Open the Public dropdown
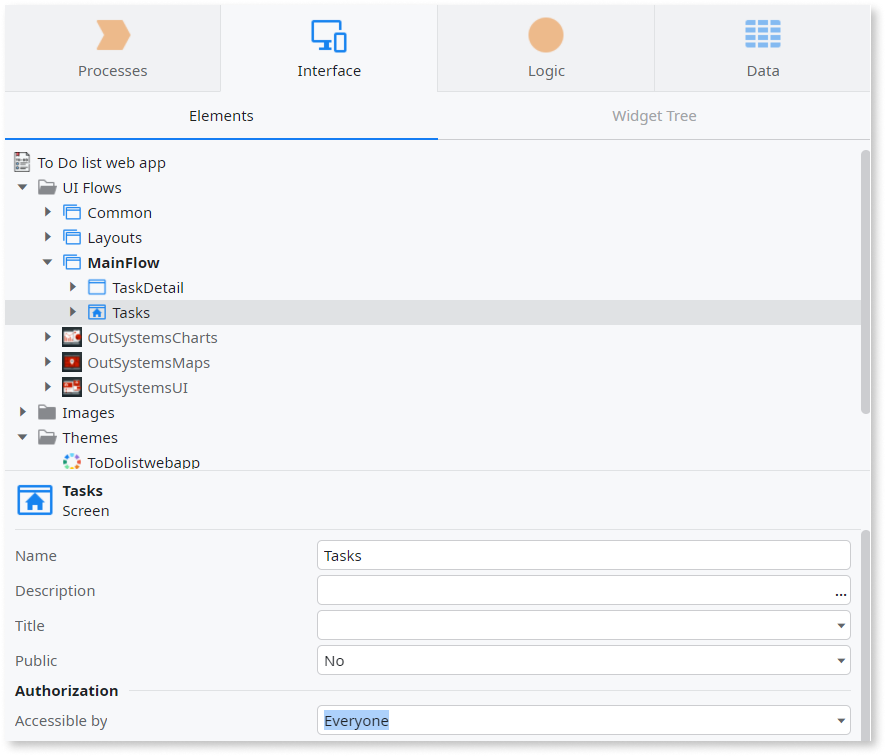Screen dimensions: 886x756 [840, 661]
